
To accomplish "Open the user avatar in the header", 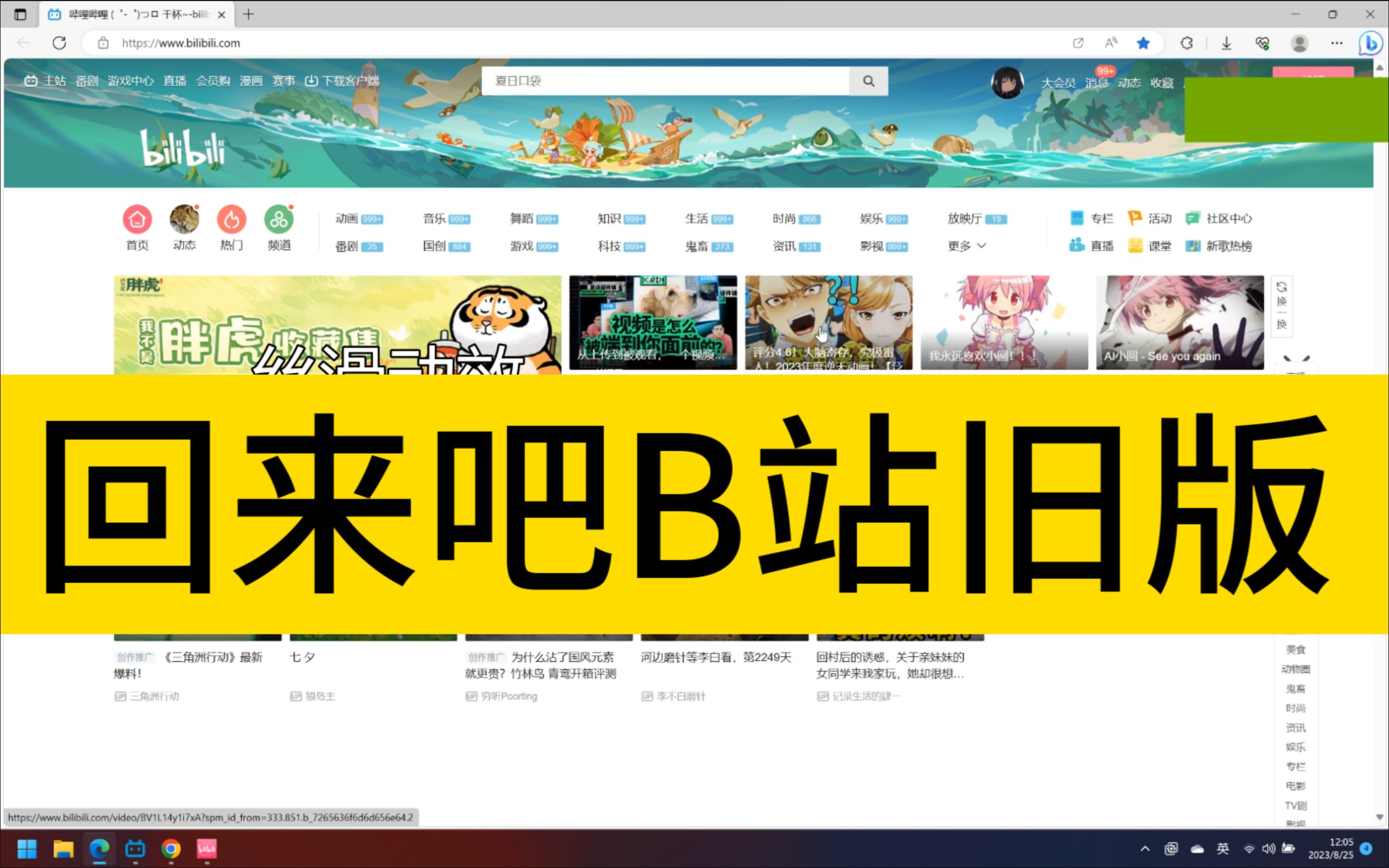I will (1008, 82).
